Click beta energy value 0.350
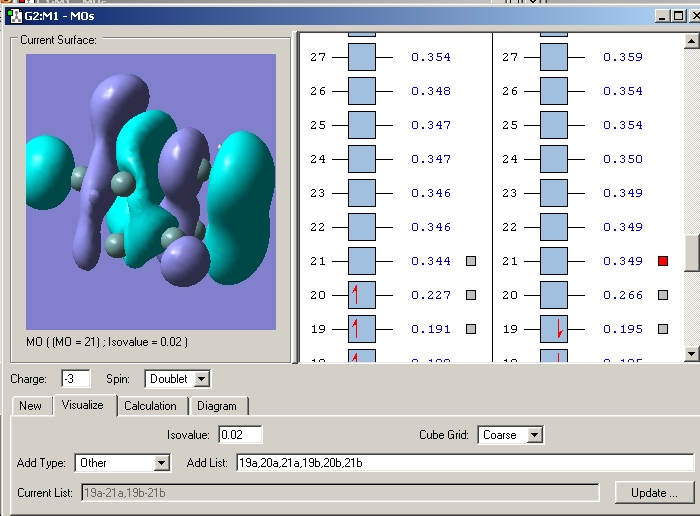Screen dimensions: 700x516 coord(623,159)
